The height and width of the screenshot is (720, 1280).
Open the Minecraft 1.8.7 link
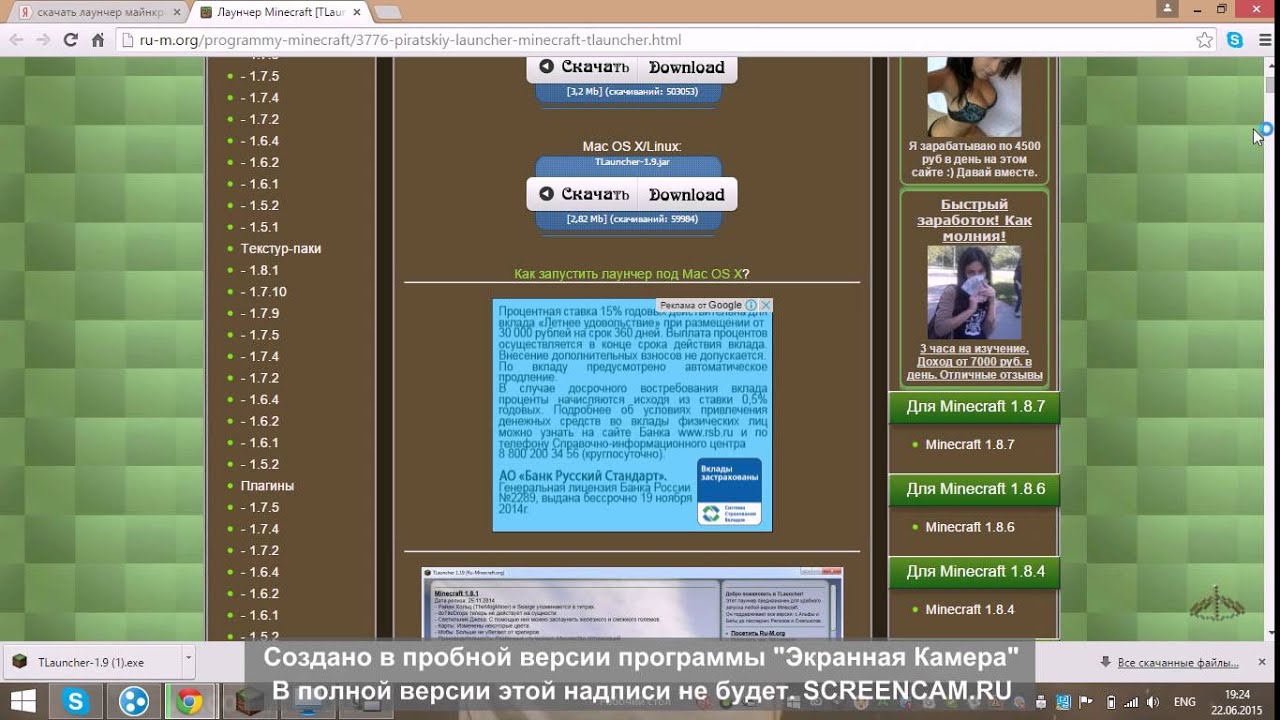pyautogui.click(x=970, y=444)
